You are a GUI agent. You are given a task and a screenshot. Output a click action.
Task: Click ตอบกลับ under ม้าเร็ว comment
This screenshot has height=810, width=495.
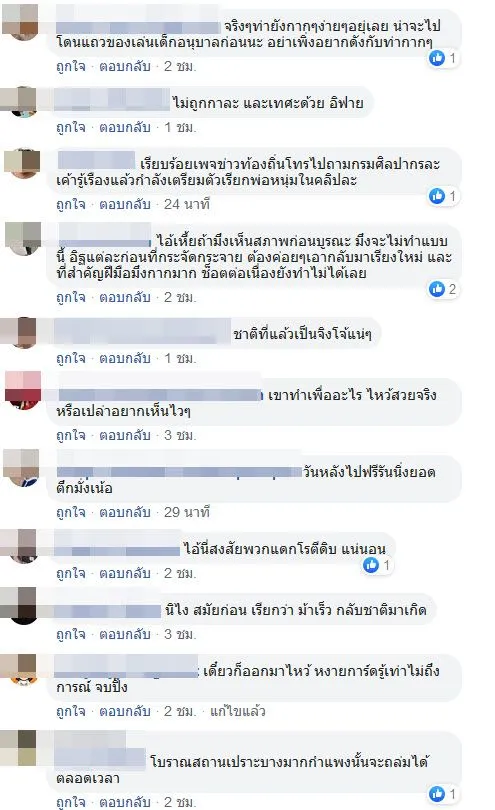click(125, 634)
